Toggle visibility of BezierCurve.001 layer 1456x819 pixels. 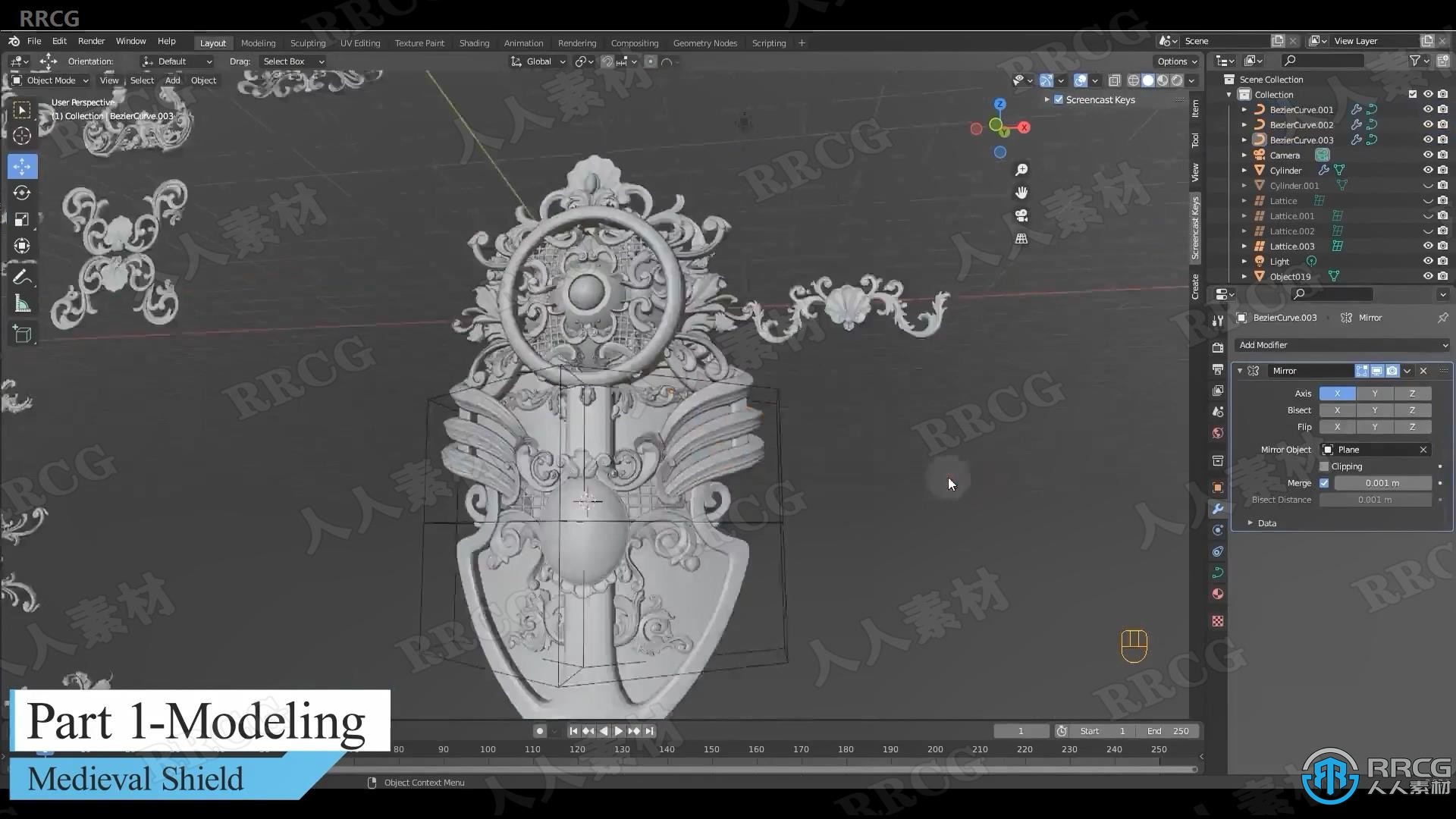(x=1427, y=109)
